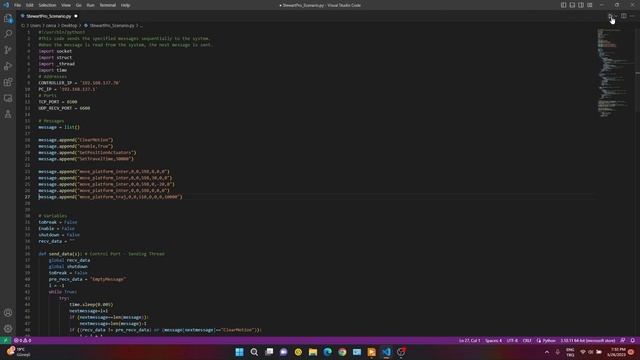
Task: Select the StewartPro_Scenario.py editor tab
Action: (x=49, y=16)
